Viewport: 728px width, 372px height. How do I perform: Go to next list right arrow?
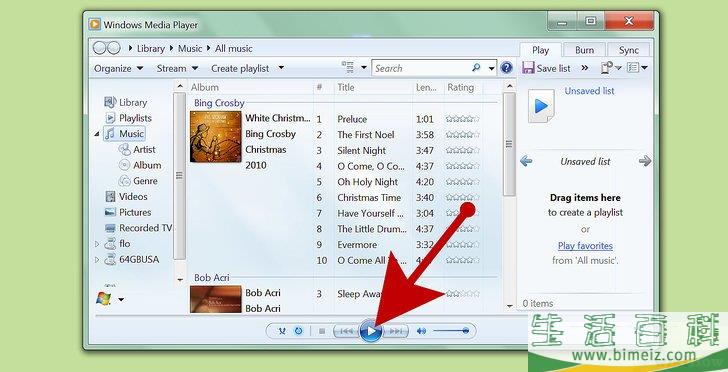(644, 161)
